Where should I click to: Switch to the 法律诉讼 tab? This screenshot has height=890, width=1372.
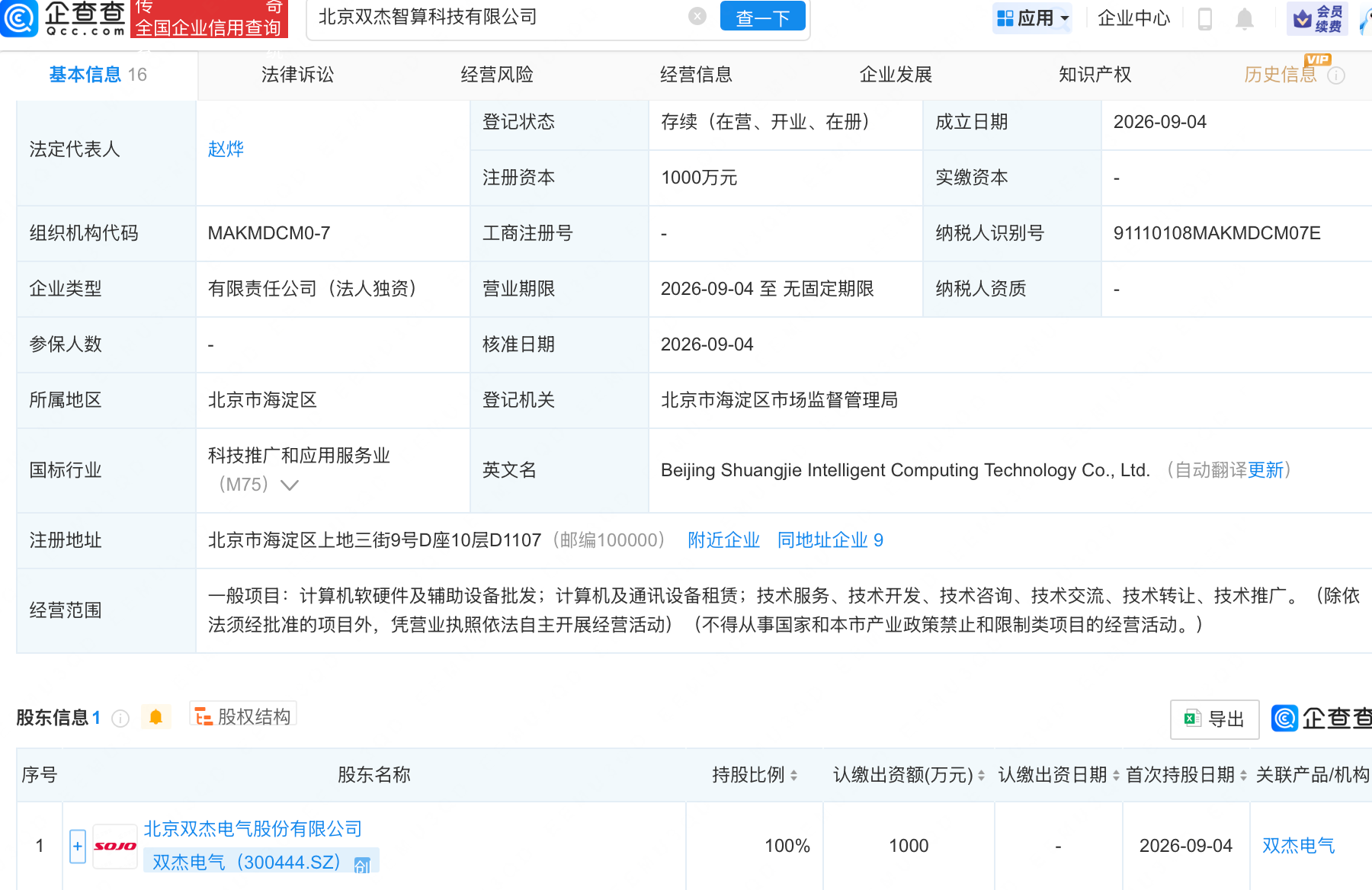click(x=297, y=75)
